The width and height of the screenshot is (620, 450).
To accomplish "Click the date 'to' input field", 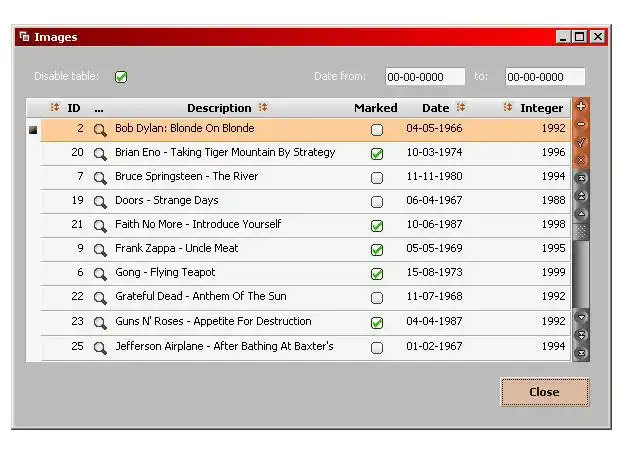I will tap(545, 77).
